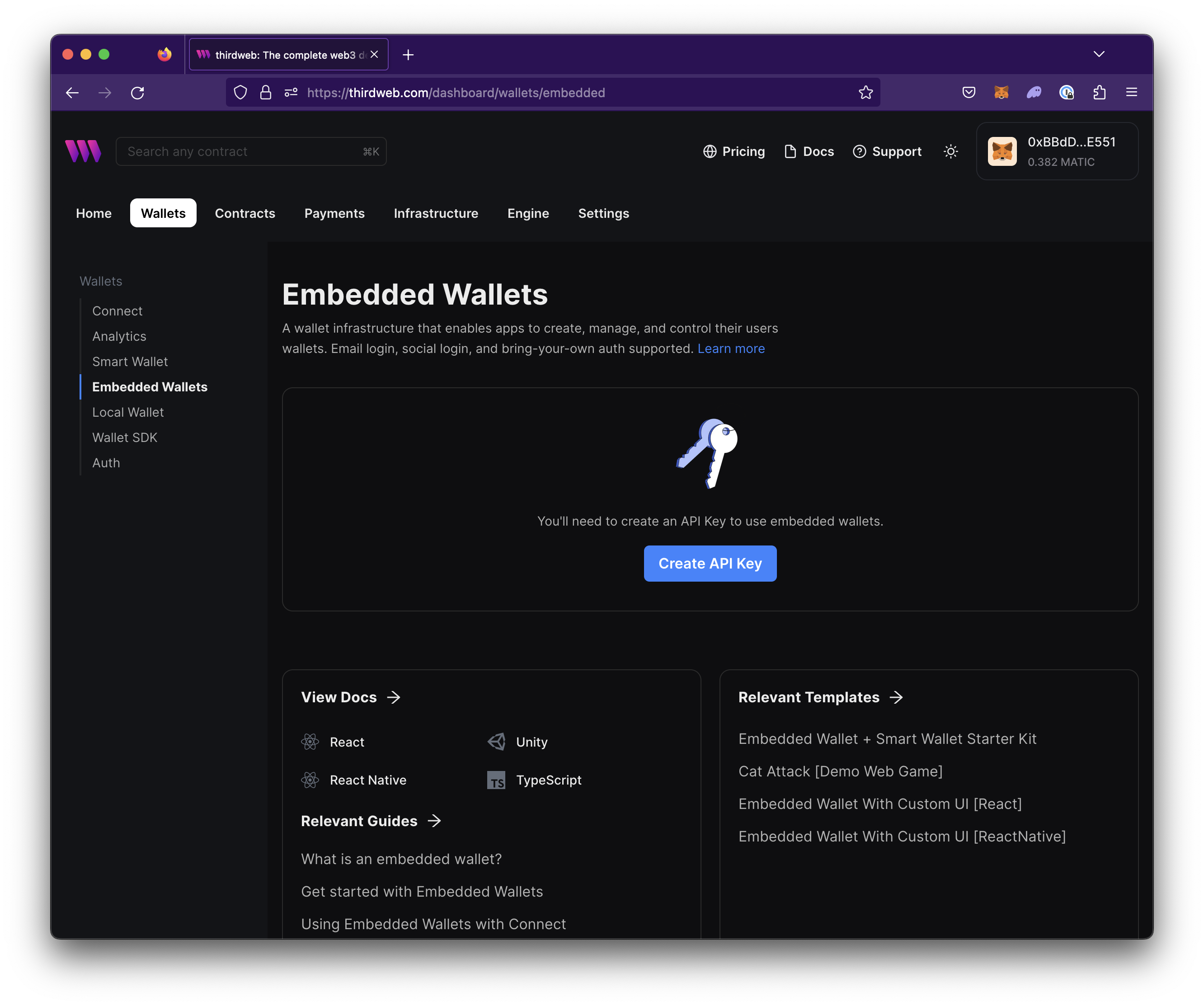Select the Auth sidebar item
This screenshot has width=1204, height=1006.
pyautogui.click(x=106, y=462)
